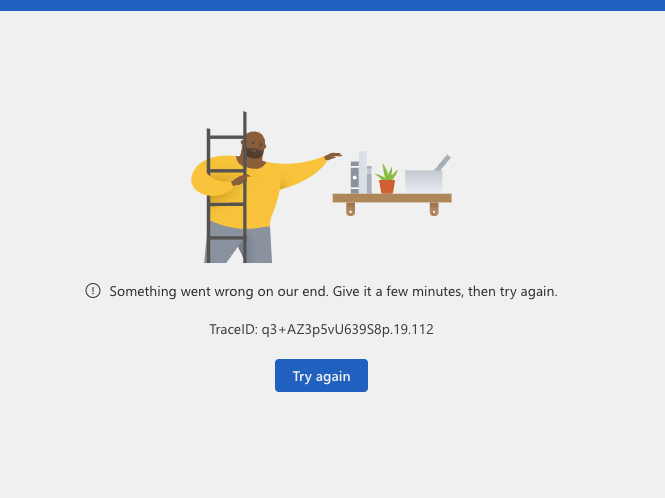The width and height of the screenshot is (665, 498).
Task: Click the left shelf bracket
Action: click(x=350, y=209)
